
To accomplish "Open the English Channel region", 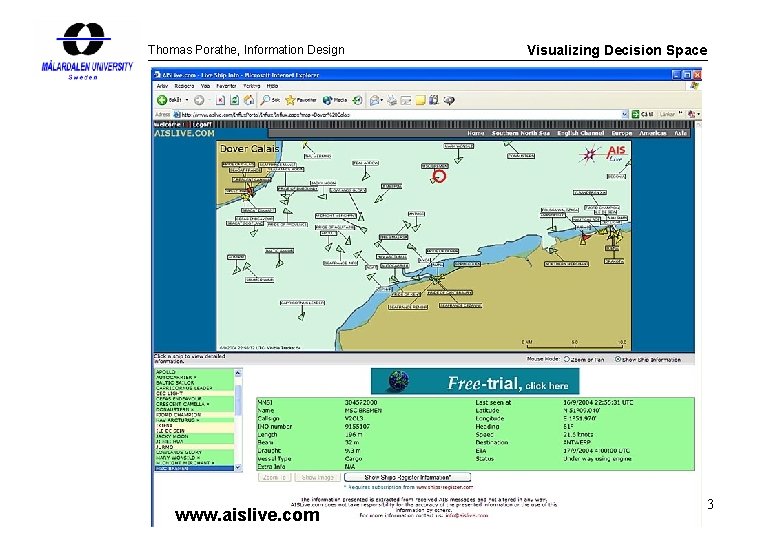I will 581,133.
